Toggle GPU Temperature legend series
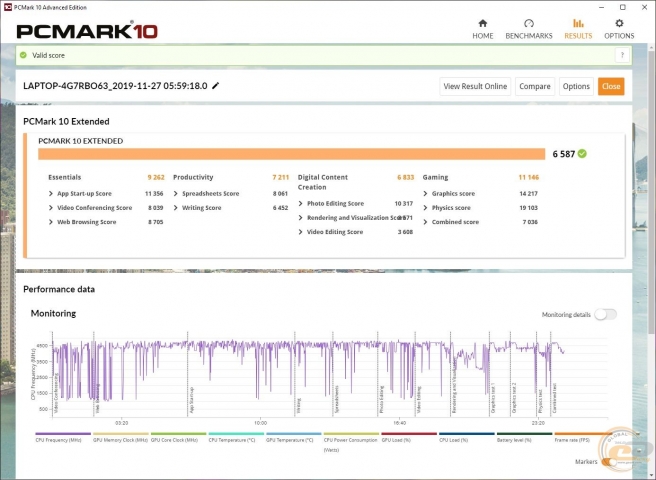This screenshot has width=656, height=480. click(x=294, y=438)
